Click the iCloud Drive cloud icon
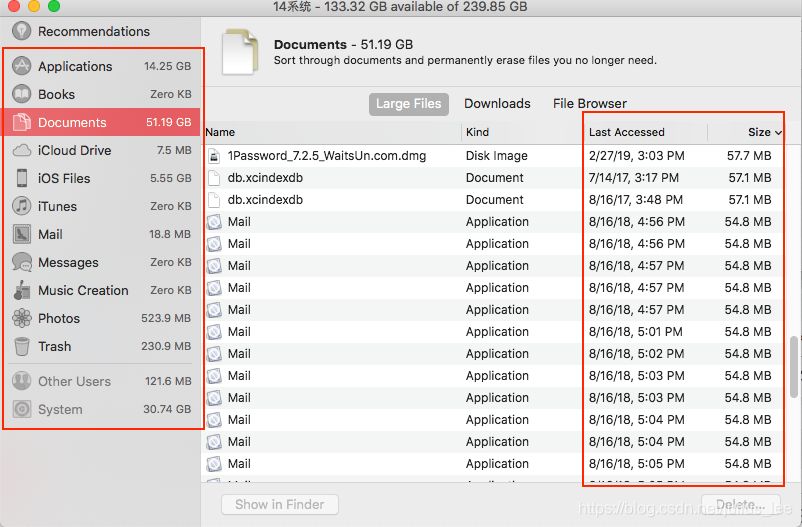Image resolution: width=802 pixels, height=527 pixels. coord(21,150)
